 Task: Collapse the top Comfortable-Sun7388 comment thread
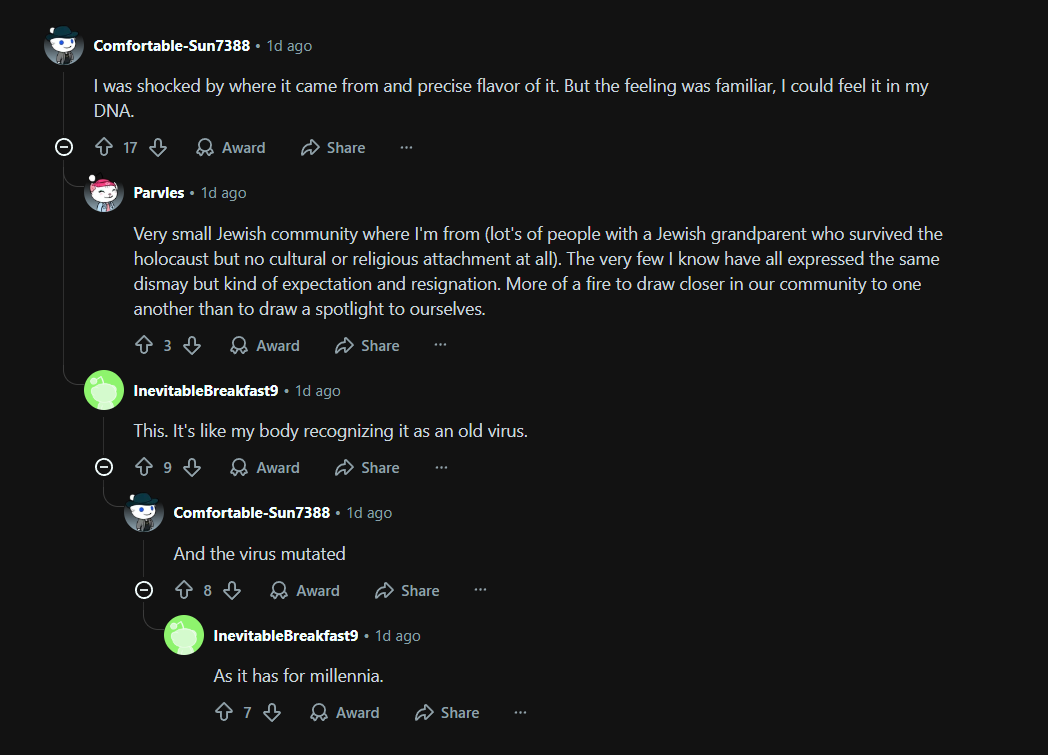click(64, 148)
